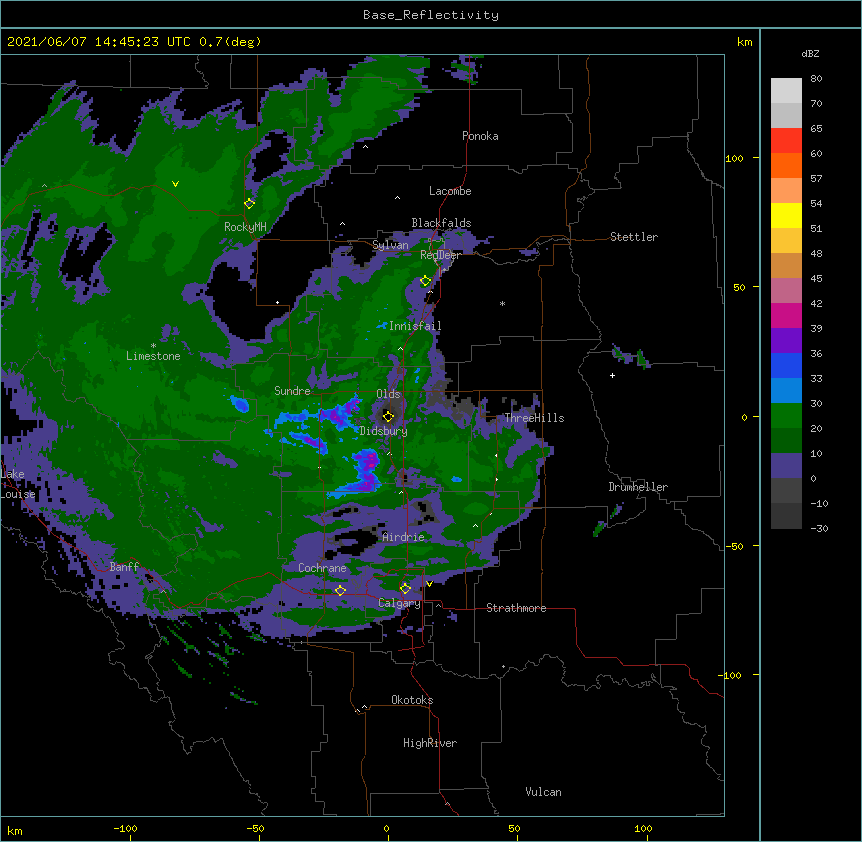Select the Sylvan label on the map

click(390, 245)
